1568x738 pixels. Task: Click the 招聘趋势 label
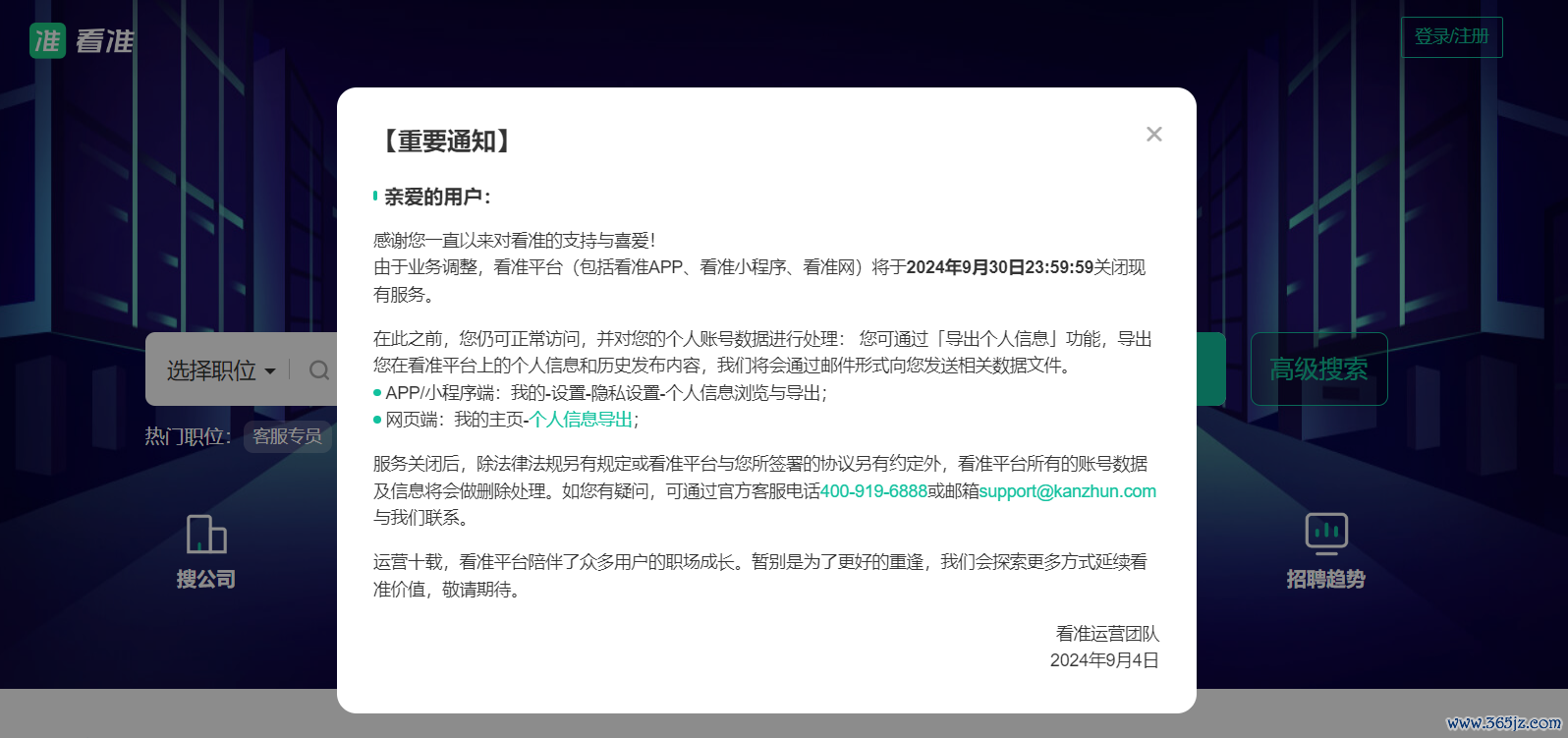[1326, 579]
